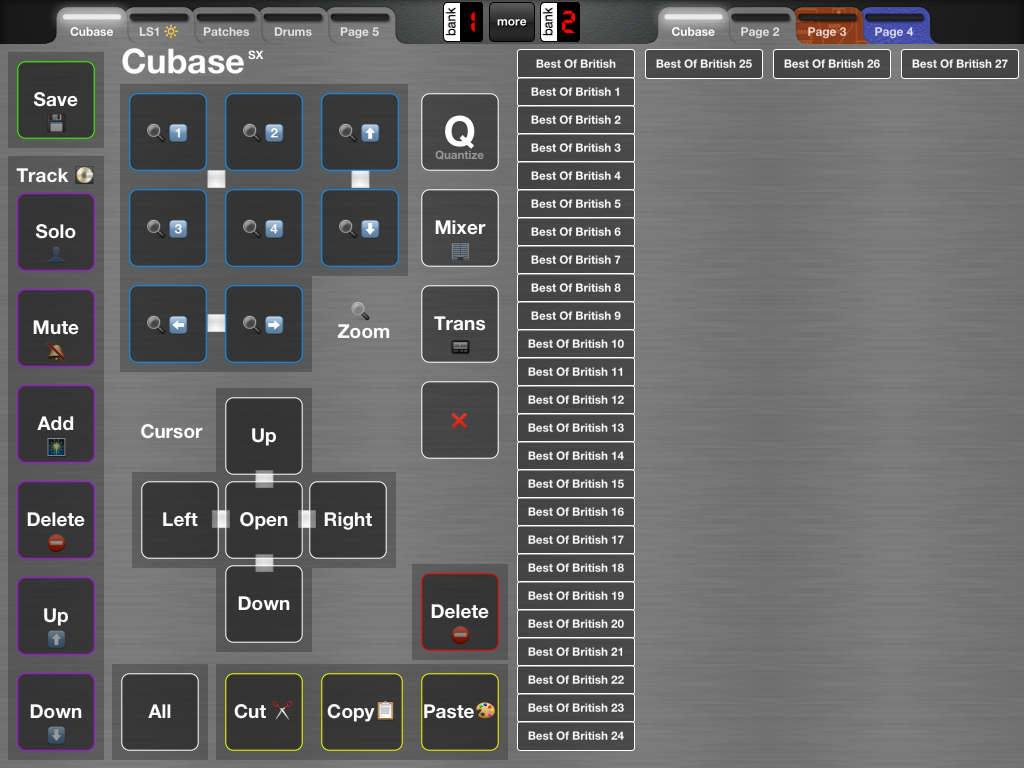Zoom out vertically with down-arrow magnifier
Viewport: 1024px width, 768px height.
coord(360,228)
